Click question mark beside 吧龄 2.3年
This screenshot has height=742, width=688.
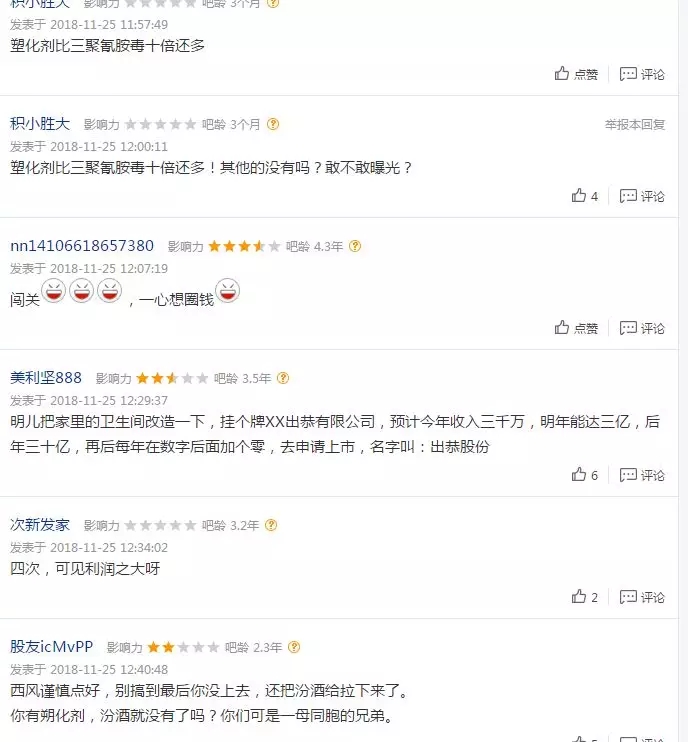[x=294, y=647]
